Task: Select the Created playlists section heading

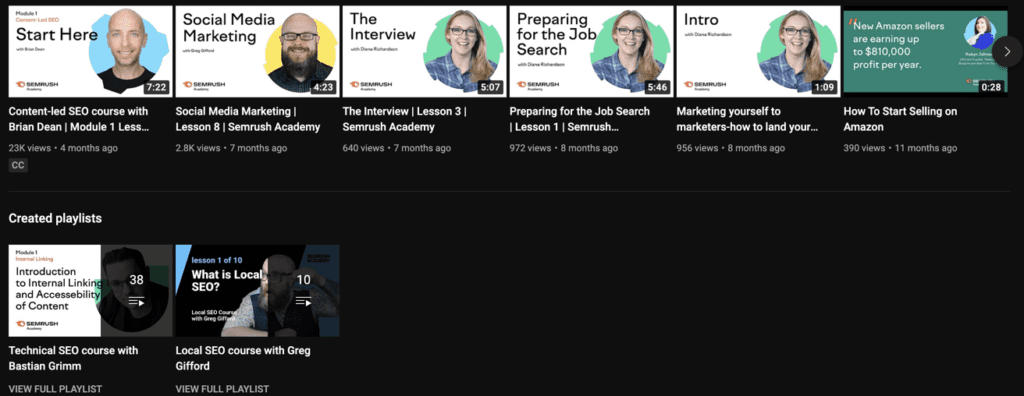Action: [x=55, y=218]
